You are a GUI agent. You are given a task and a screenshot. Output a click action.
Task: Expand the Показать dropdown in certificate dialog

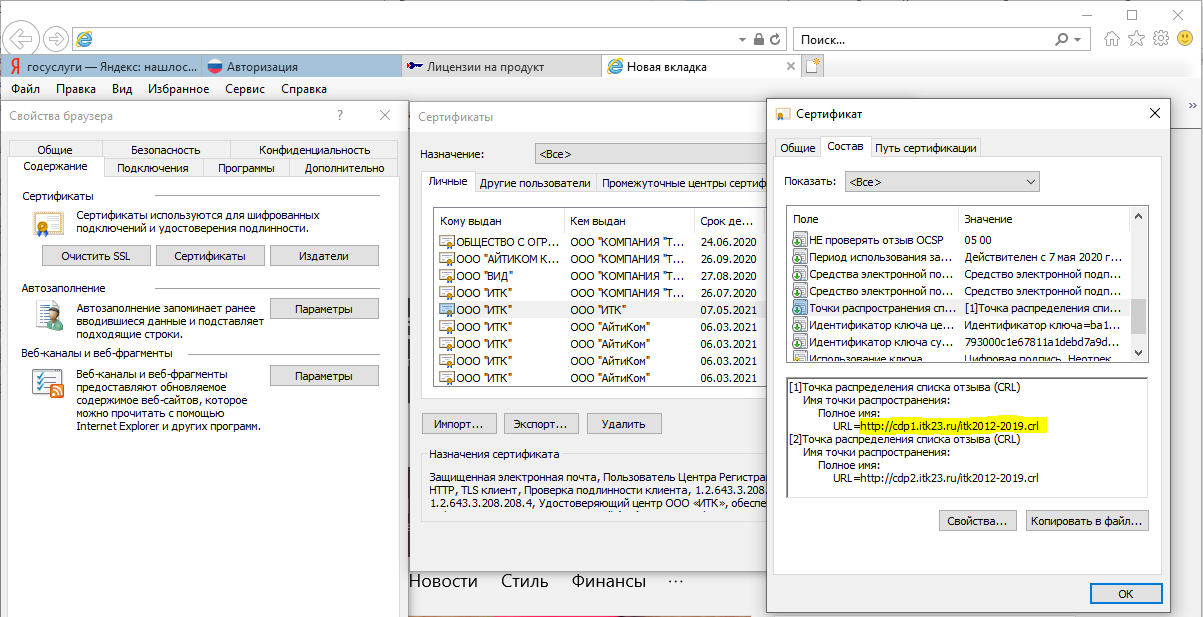coord(941,182)
